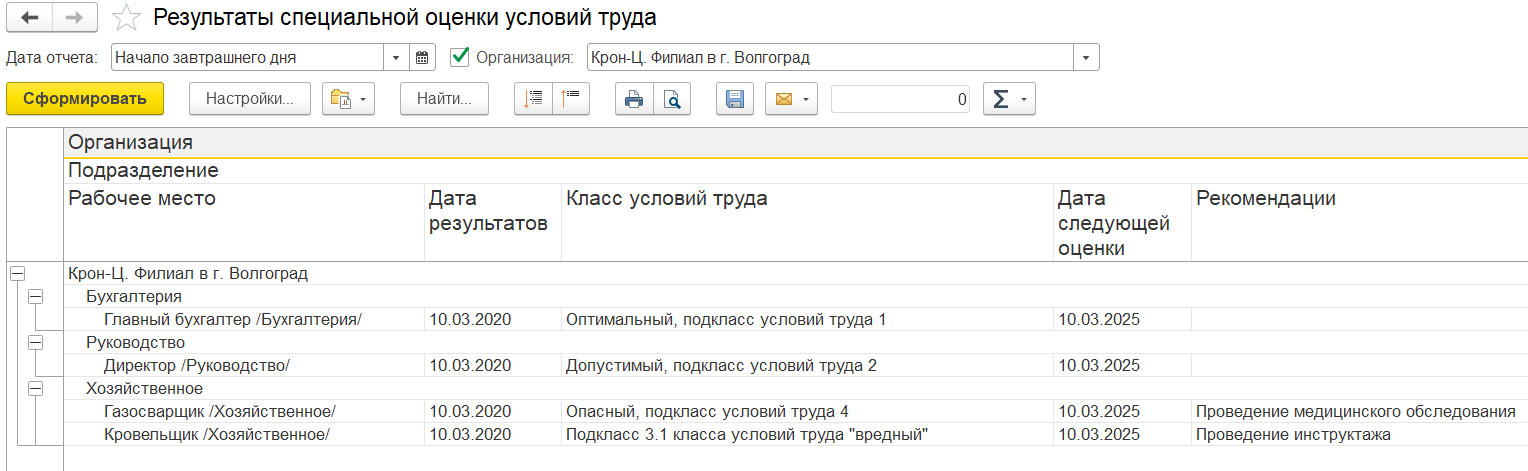This screenshot has height=471, width=1528.
Task: Click the print report icon
Action: tap(633, 99)
